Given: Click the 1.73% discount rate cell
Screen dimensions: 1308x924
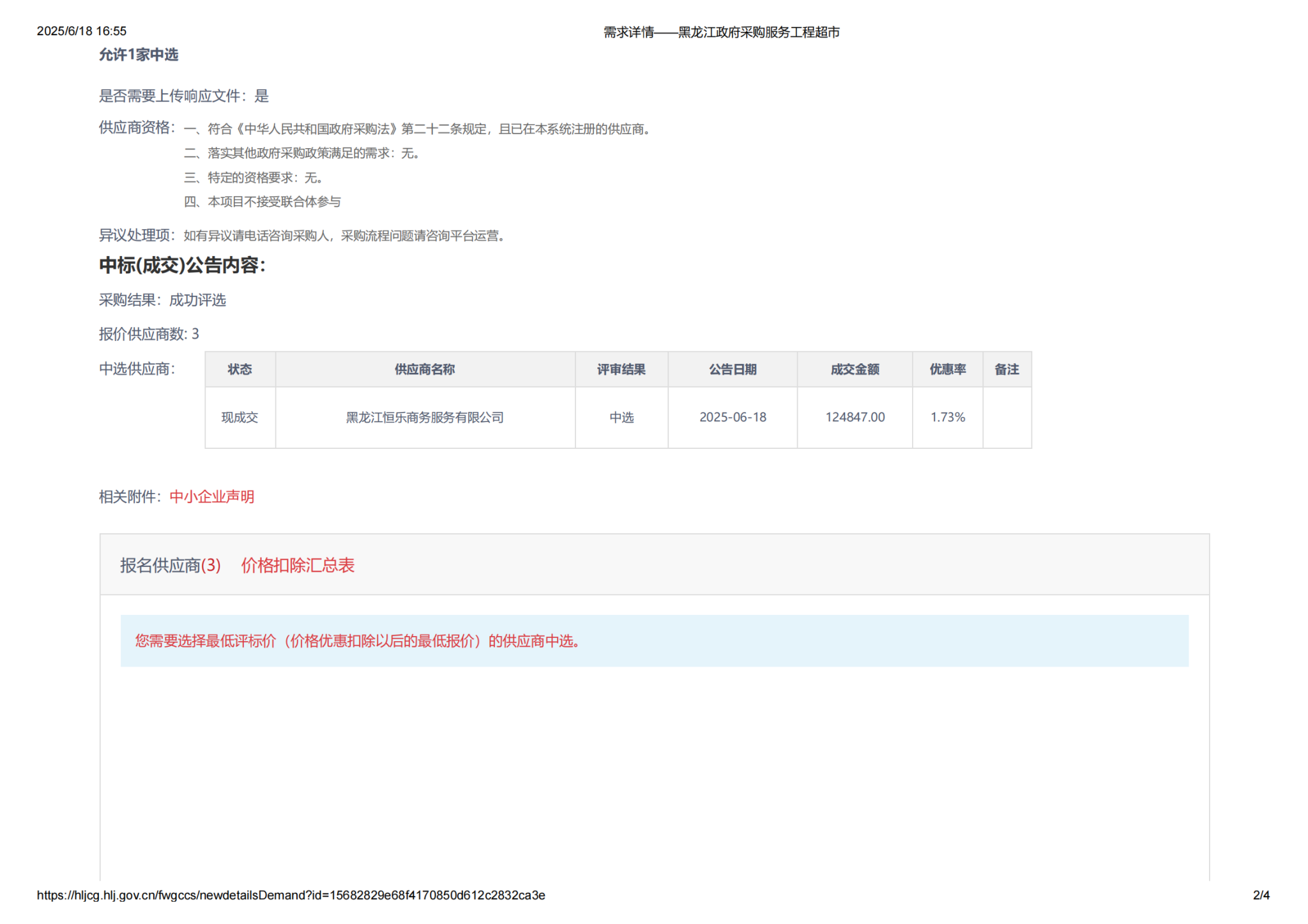Looking at the screenshot, I should tap(947, 417).
